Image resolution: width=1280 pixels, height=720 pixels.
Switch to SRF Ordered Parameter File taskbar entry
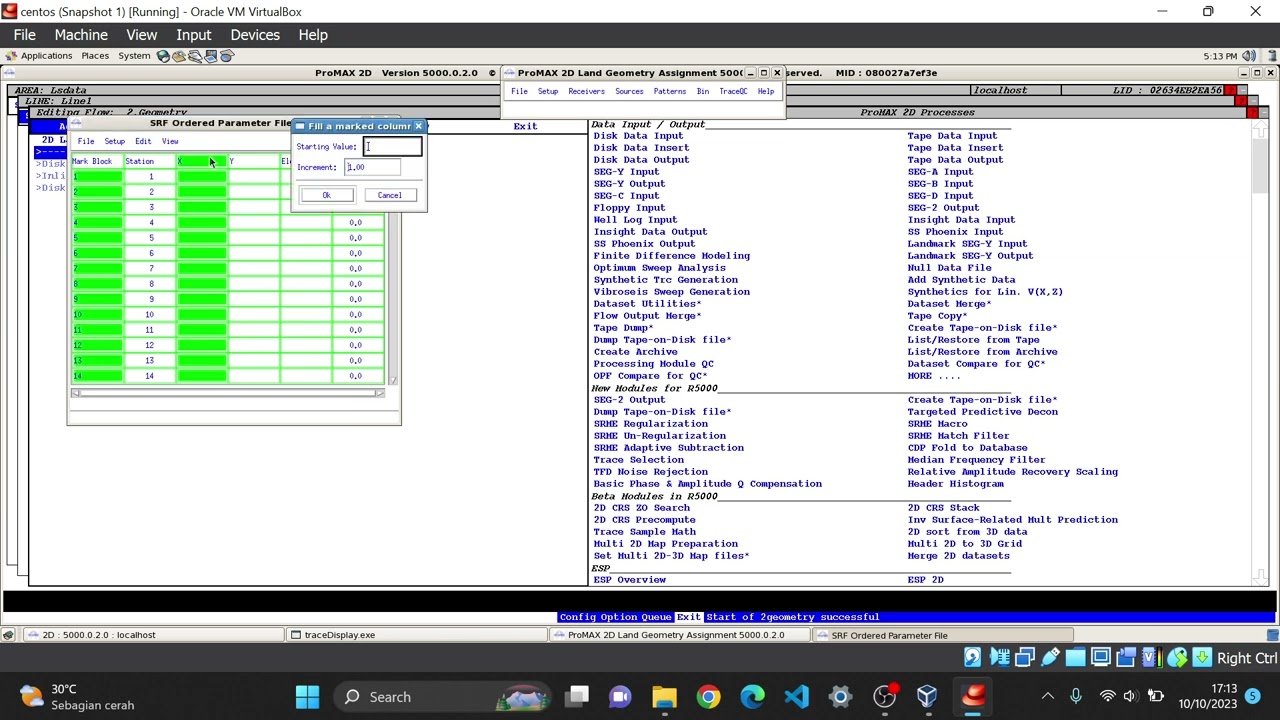(x=942, y=635)
